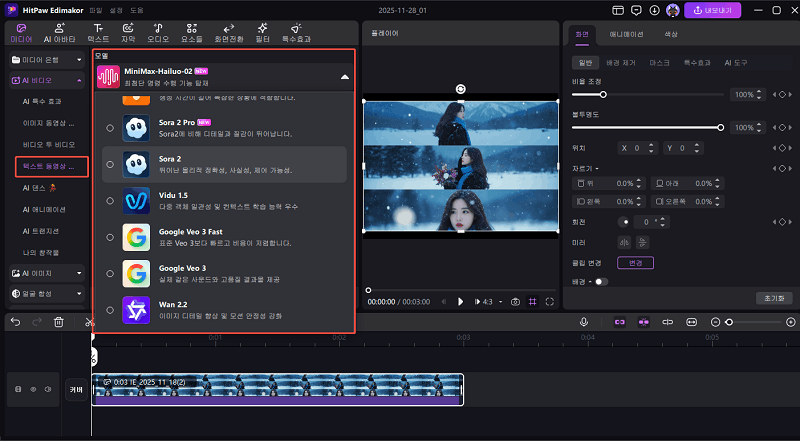The width and height of the screenshot is (800, 441).
Task: Click the zoom out minus icon on the timeline
Action: [715, 322]
